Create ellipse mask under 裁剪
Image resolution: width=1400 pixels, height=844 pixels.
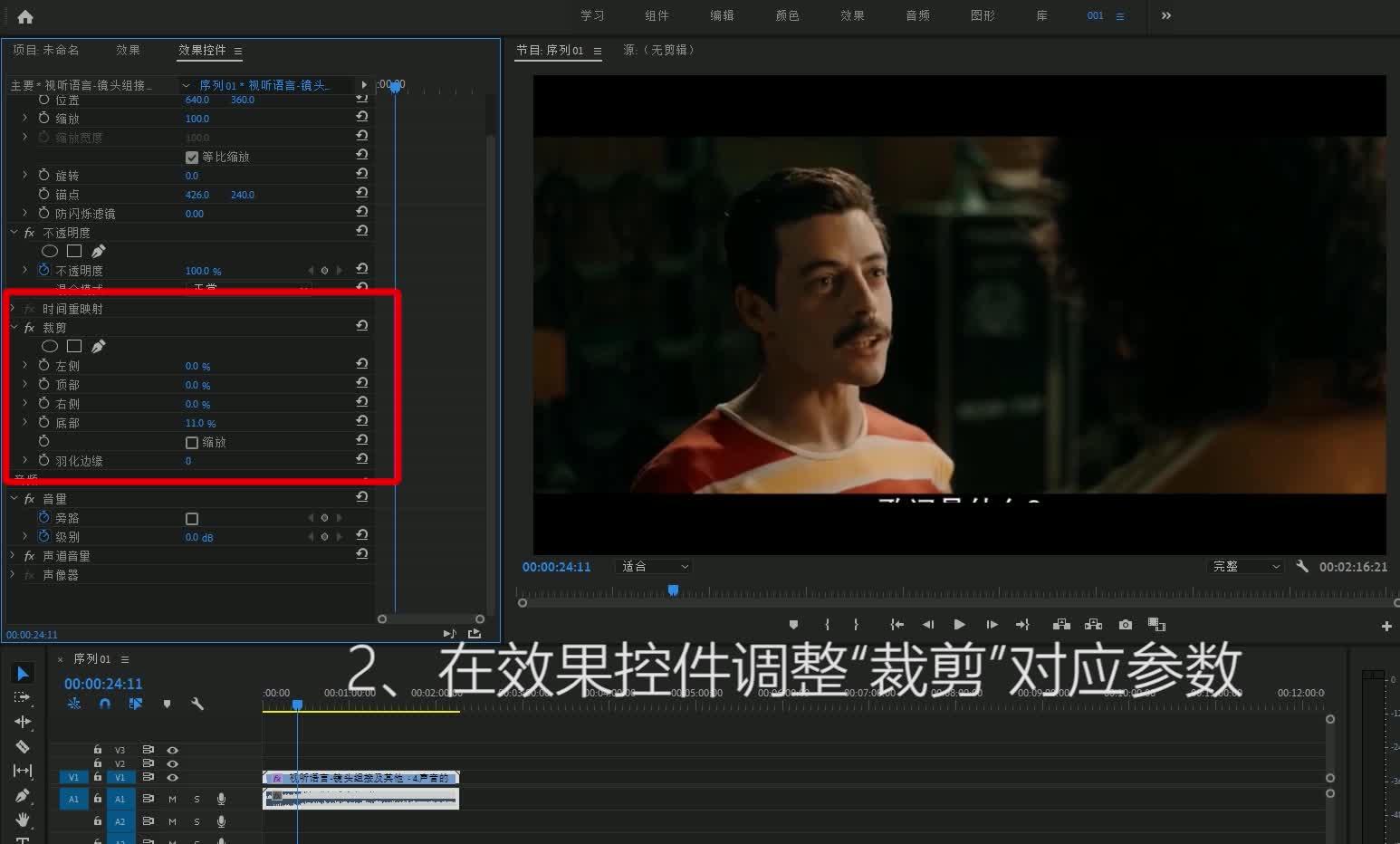(50, 346)
